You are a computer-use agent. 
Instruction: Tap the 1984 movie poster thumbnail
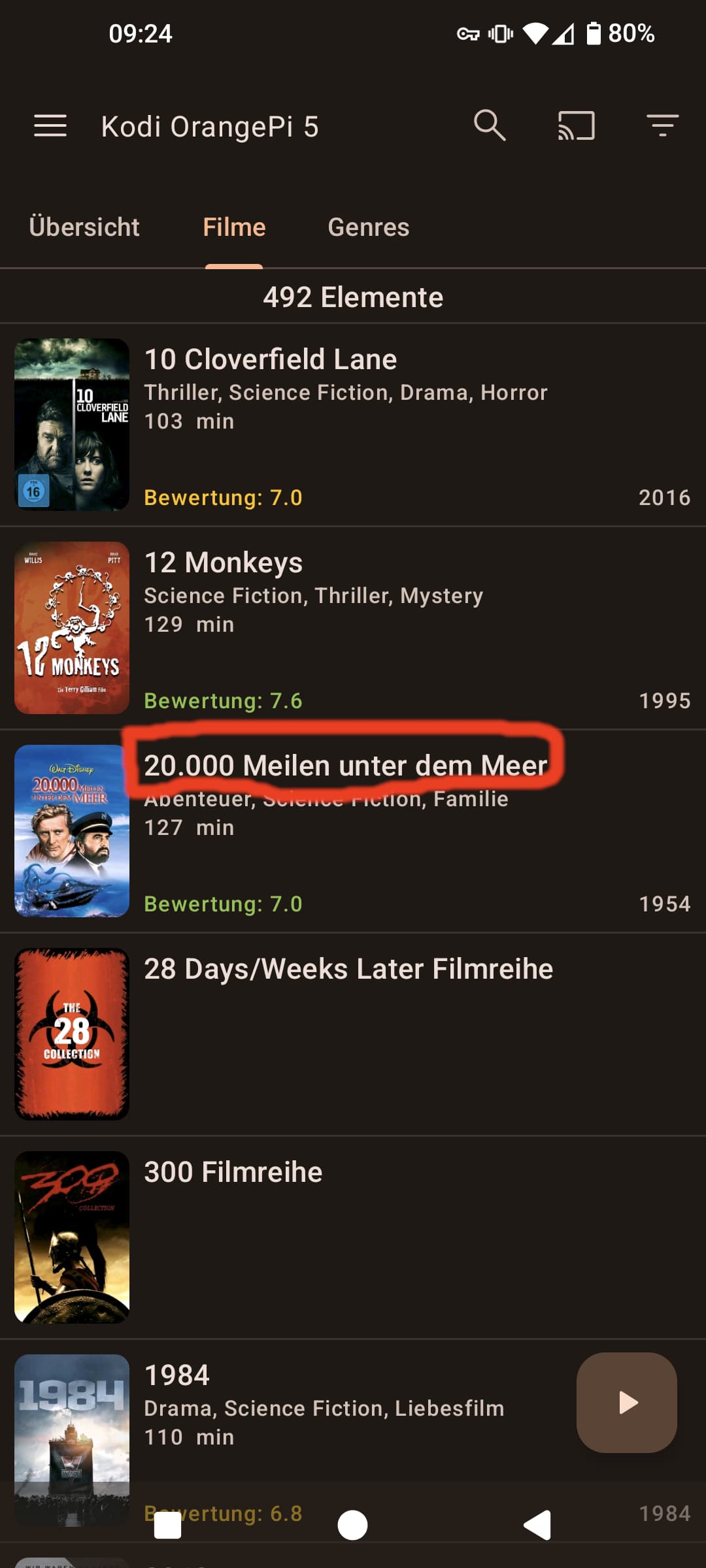pos(72,1441)
